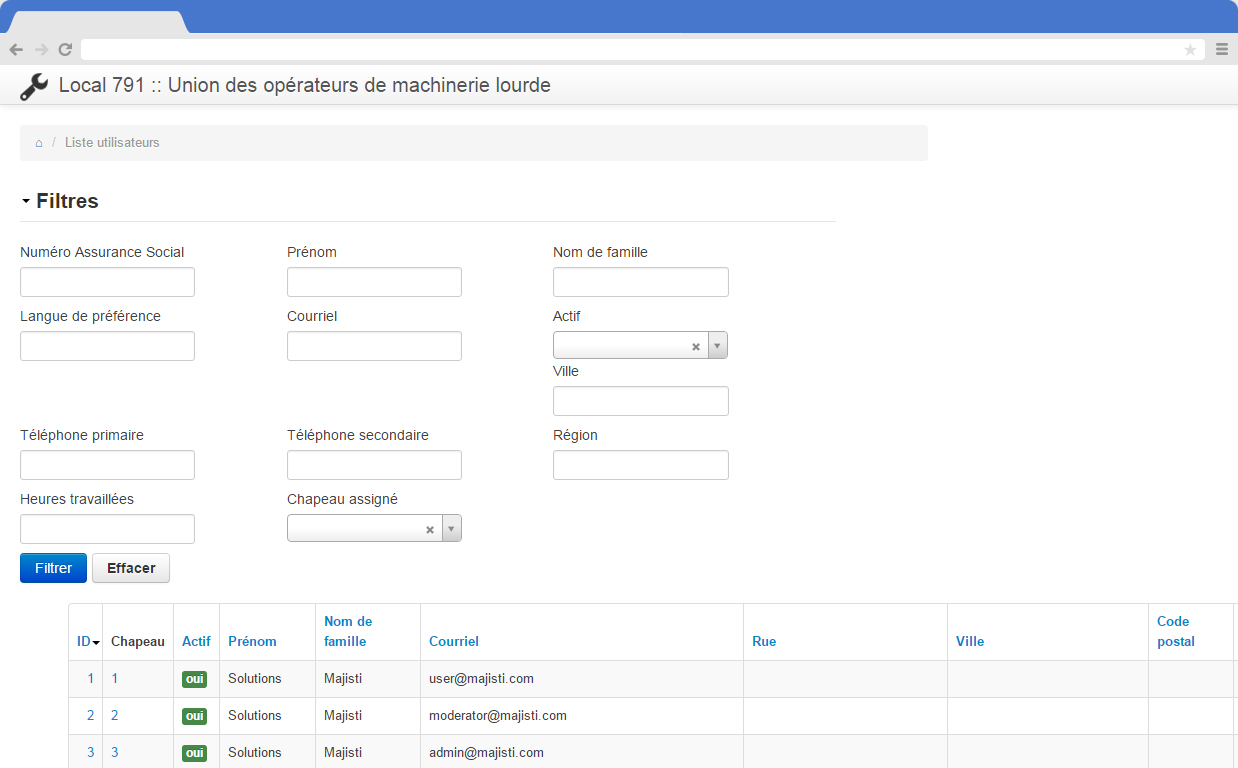Sort by Nom de famille header
Image resolution: width=1238 pixels, height=768 pixels.
[x=347, y=631]
